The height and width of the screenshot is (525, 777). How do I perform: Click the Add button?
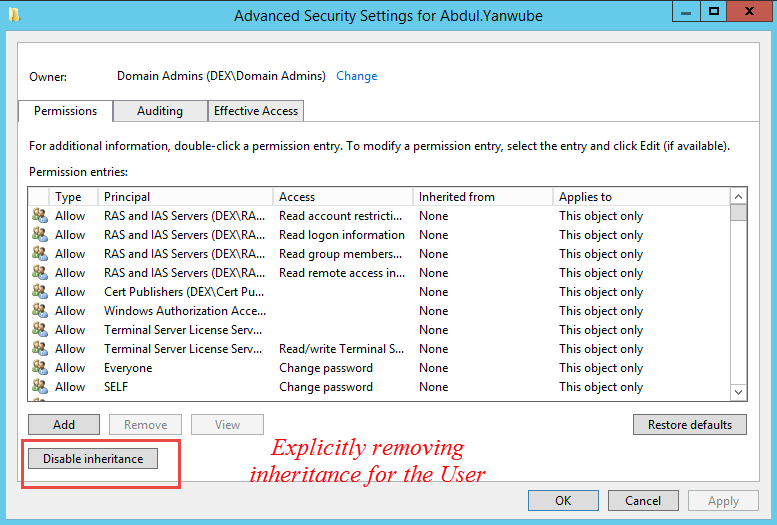(64, 425)
